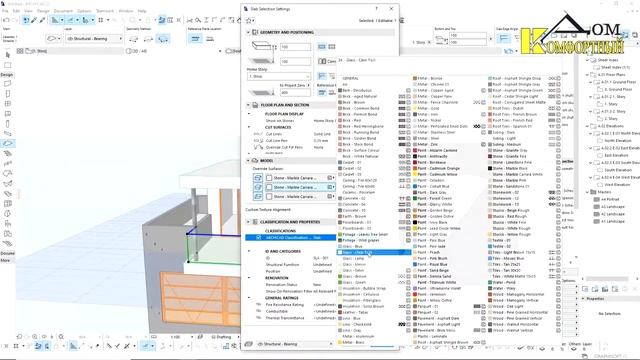Image resolution: width=640 pixels, height=360 pixels.
Task: Open the Help menu
Action: 142,11
